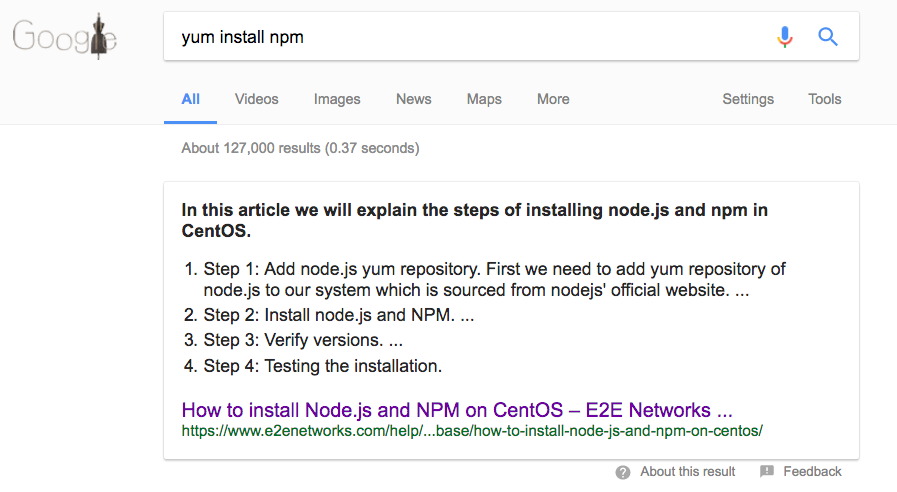Click the green e2enetworks.com URL
Screen dimensions: 897x492
(472, 431)
